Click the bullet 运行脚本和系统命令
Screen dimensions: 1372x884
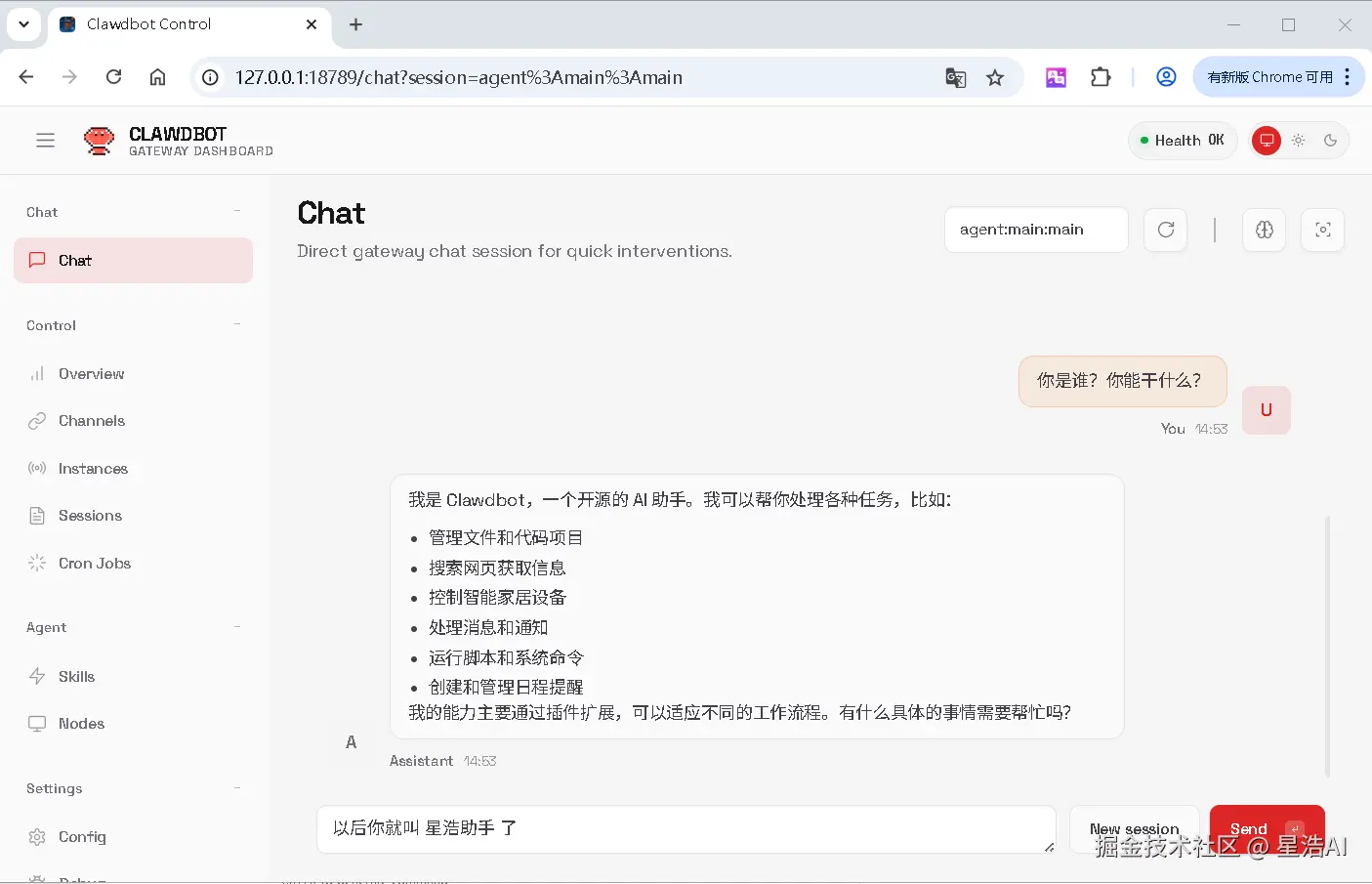tap(506, 658)
